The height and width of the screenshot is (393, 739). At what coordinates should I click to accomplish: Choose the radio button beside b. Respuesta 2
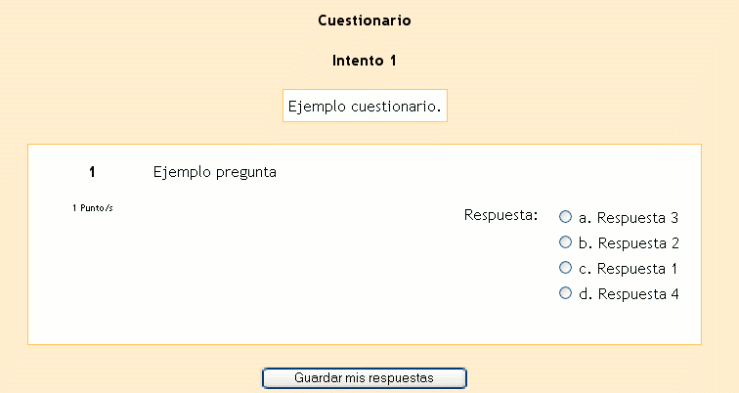tap(565, 242)
